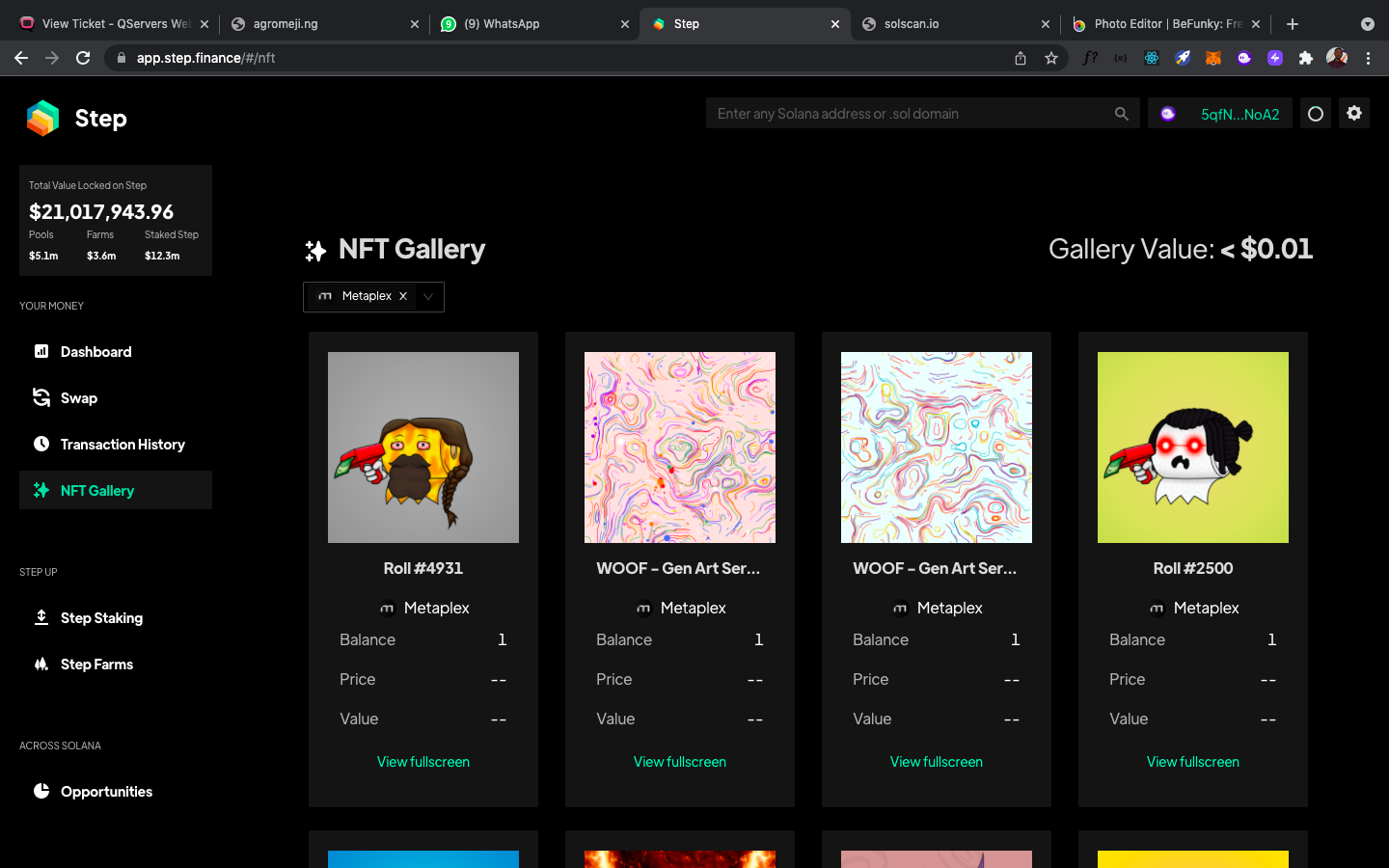Click the Roll #4931 title
The image size is (1389, 868).
click(x=423, y=569)
